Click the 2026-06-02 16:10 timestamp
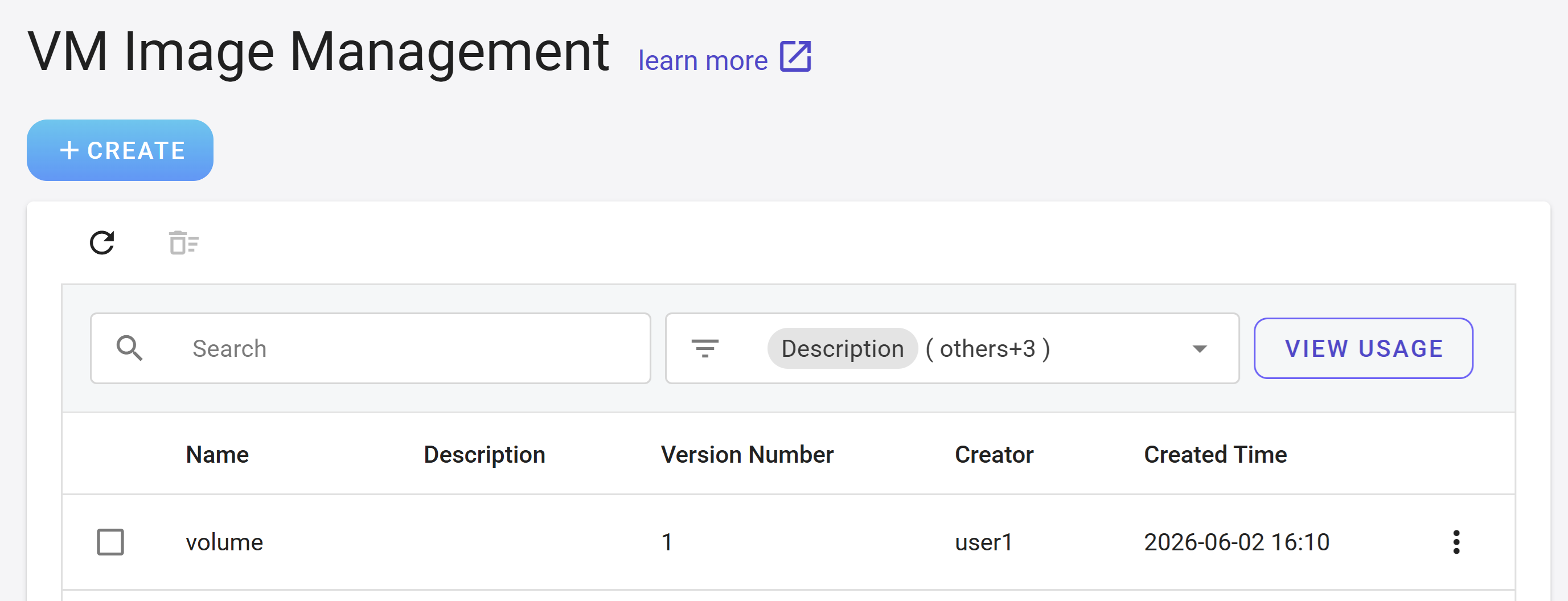 [x=1236, y=542]
